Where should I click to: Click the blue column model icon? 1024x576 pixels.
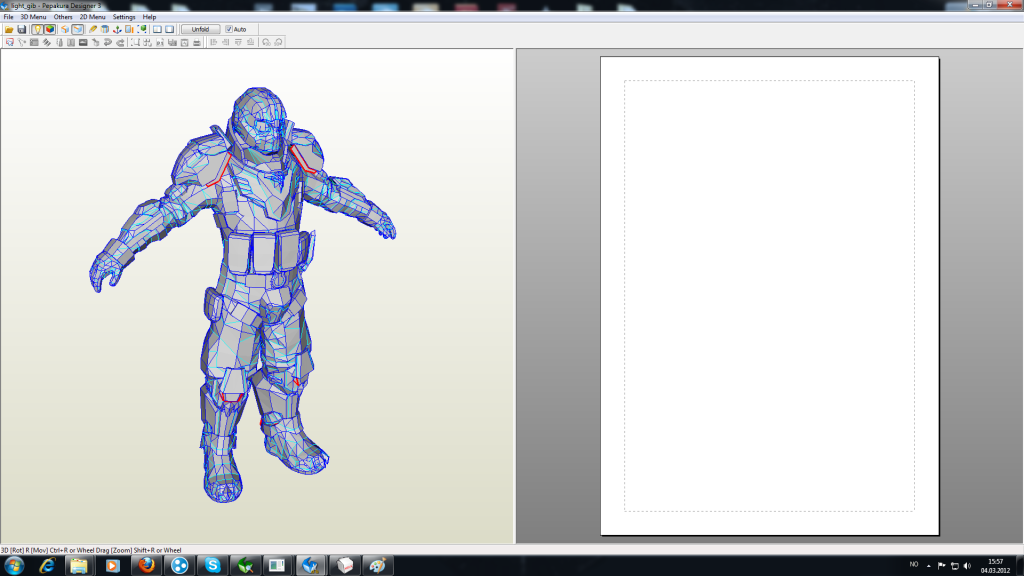click(104, 29)
